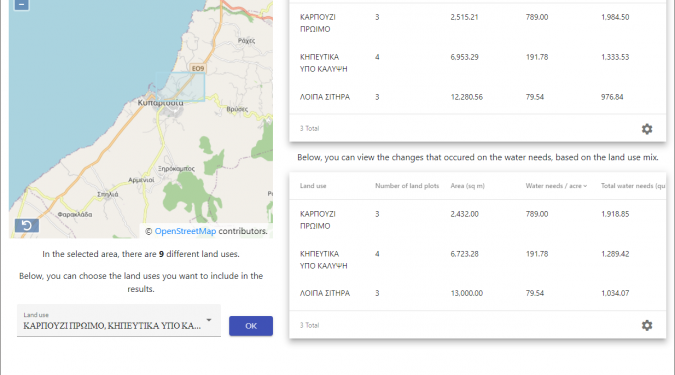Click the OK button
The height and width of the screenshot is (375, 675).
tap(251, 326)
